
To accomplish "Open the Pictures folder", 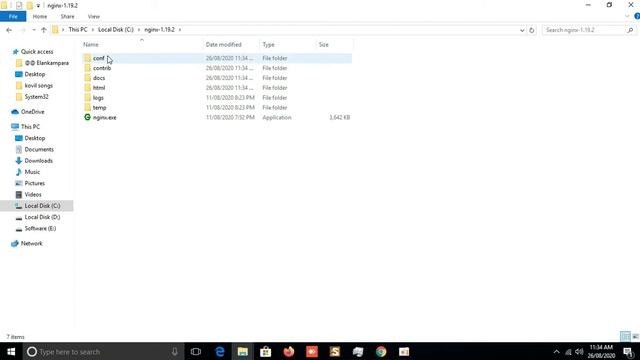I will [35, 183].
